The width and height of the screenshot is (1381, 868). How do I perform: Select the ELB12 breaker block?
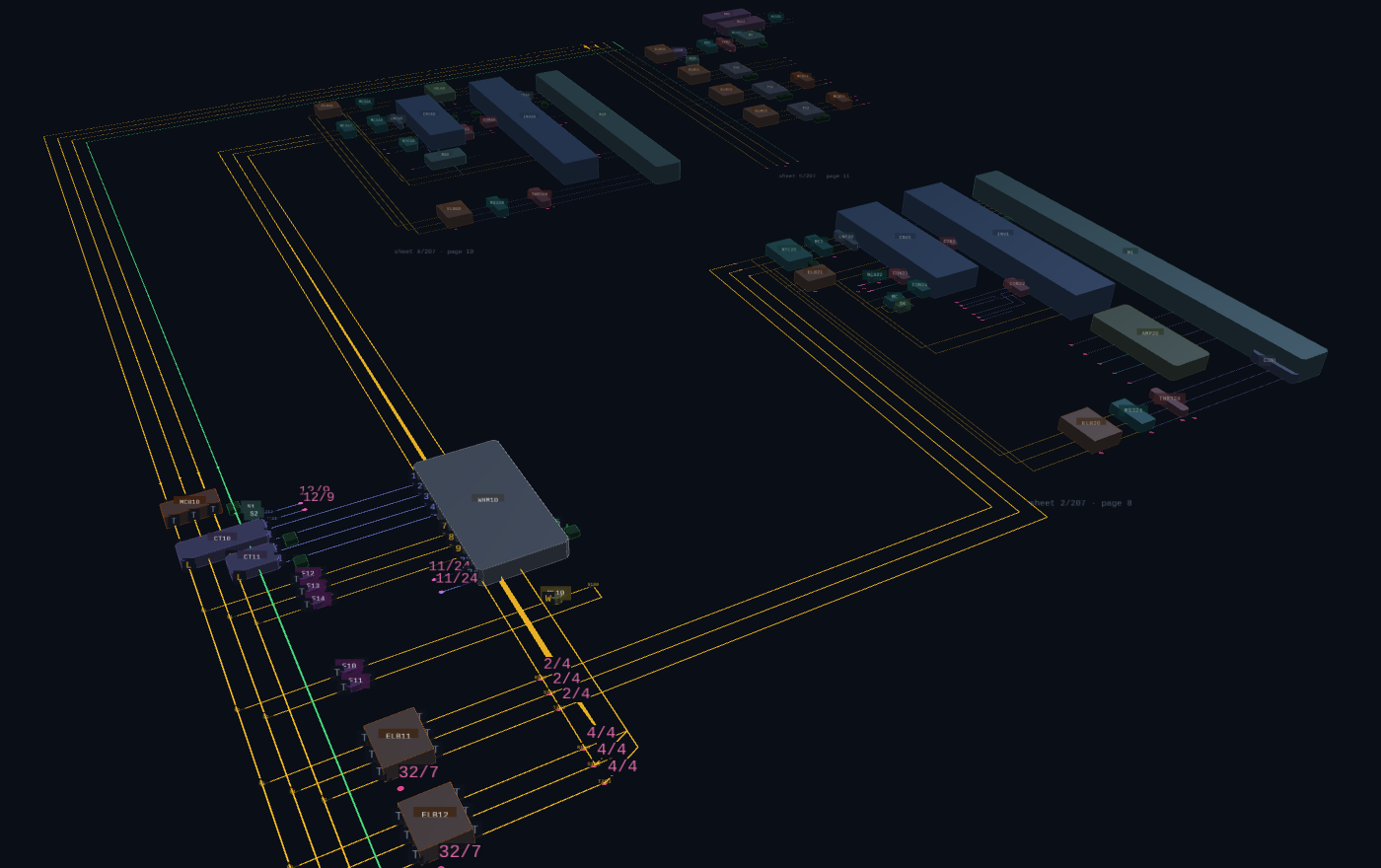tap(435, 823)
